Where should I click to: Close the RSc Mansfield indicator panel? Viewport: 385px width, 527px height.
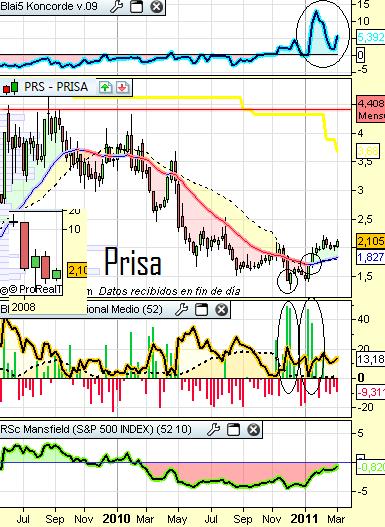253,429
